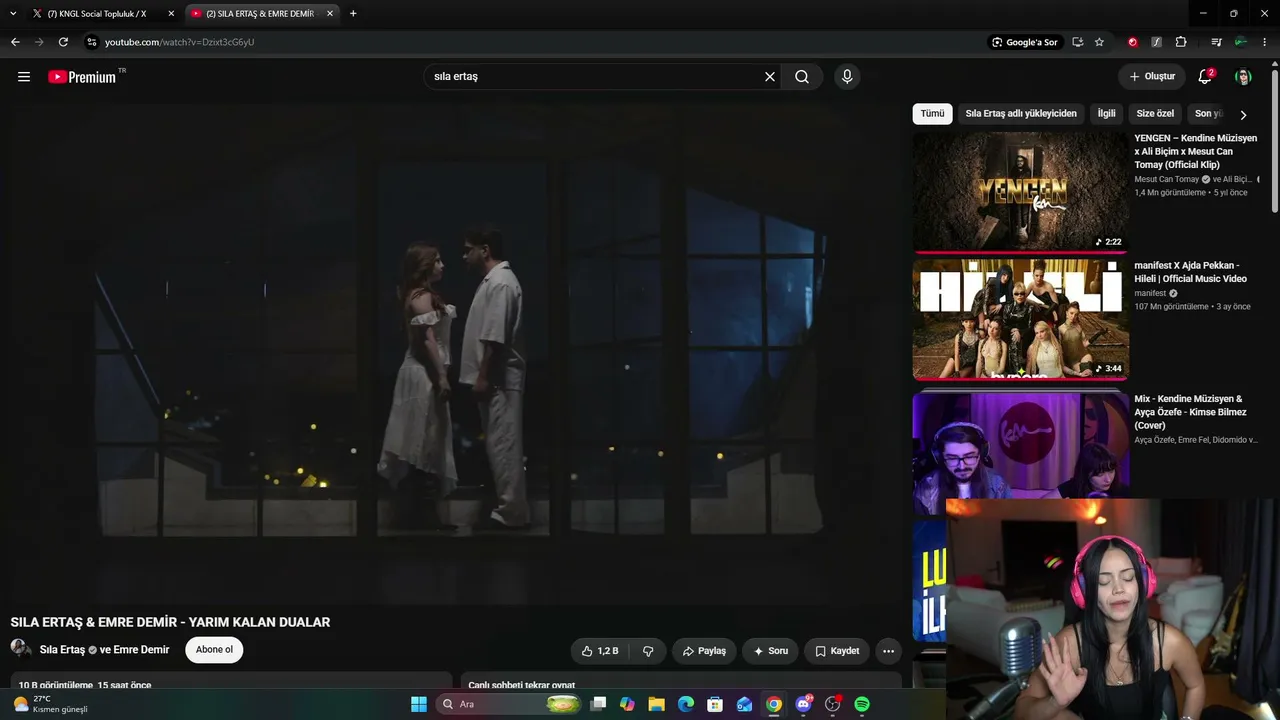1280x720 pixels.
Task: Open the YouTube guide hamburger menu
Action: click(x=24, y=77)
